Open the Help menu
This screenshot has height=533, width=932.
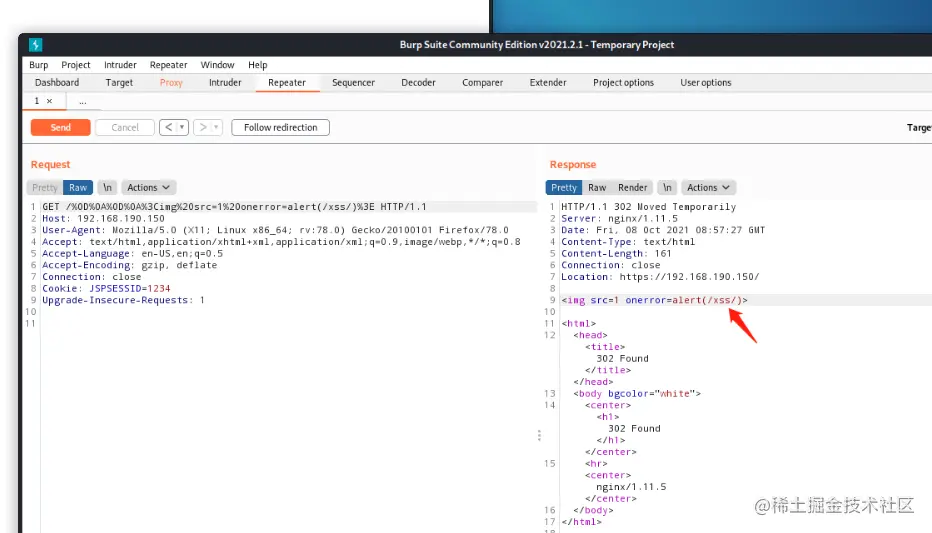point(257,65)
